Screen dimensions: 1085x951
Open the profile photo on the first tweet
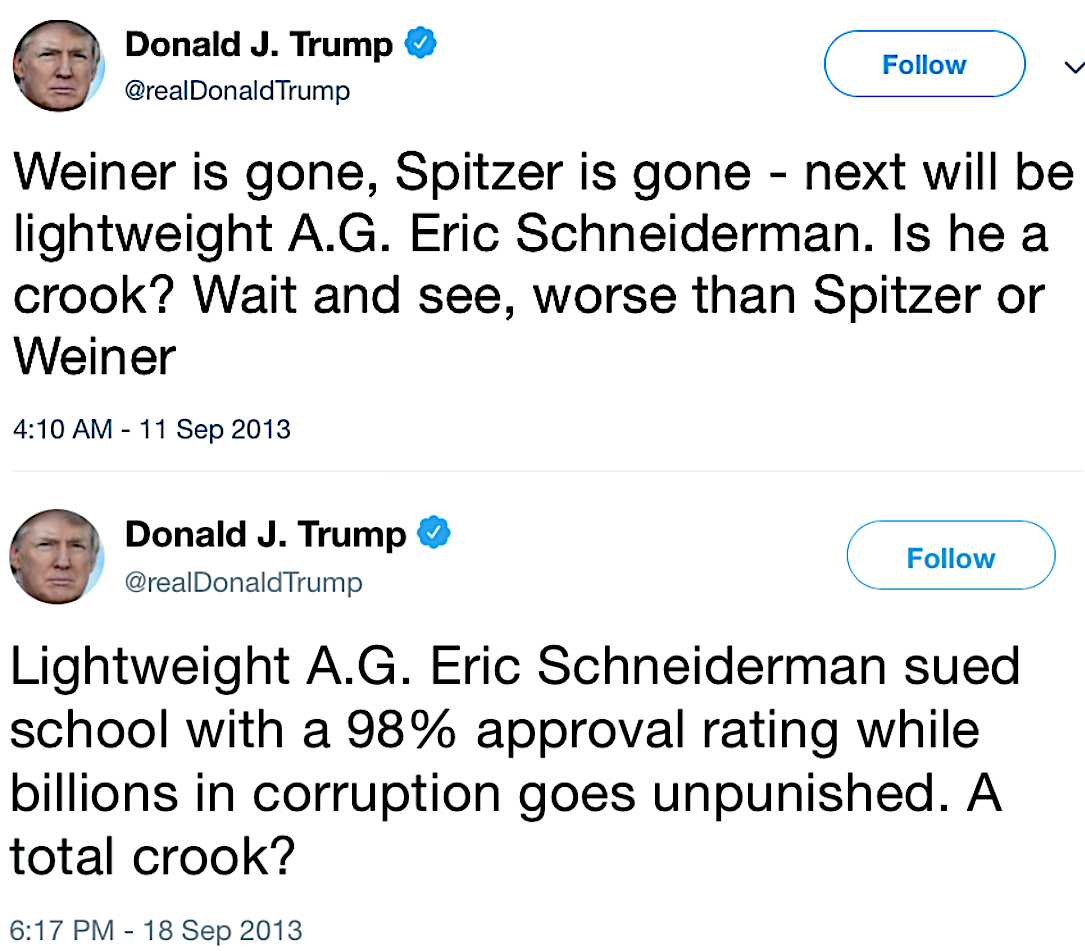click(x=58, y=66)
